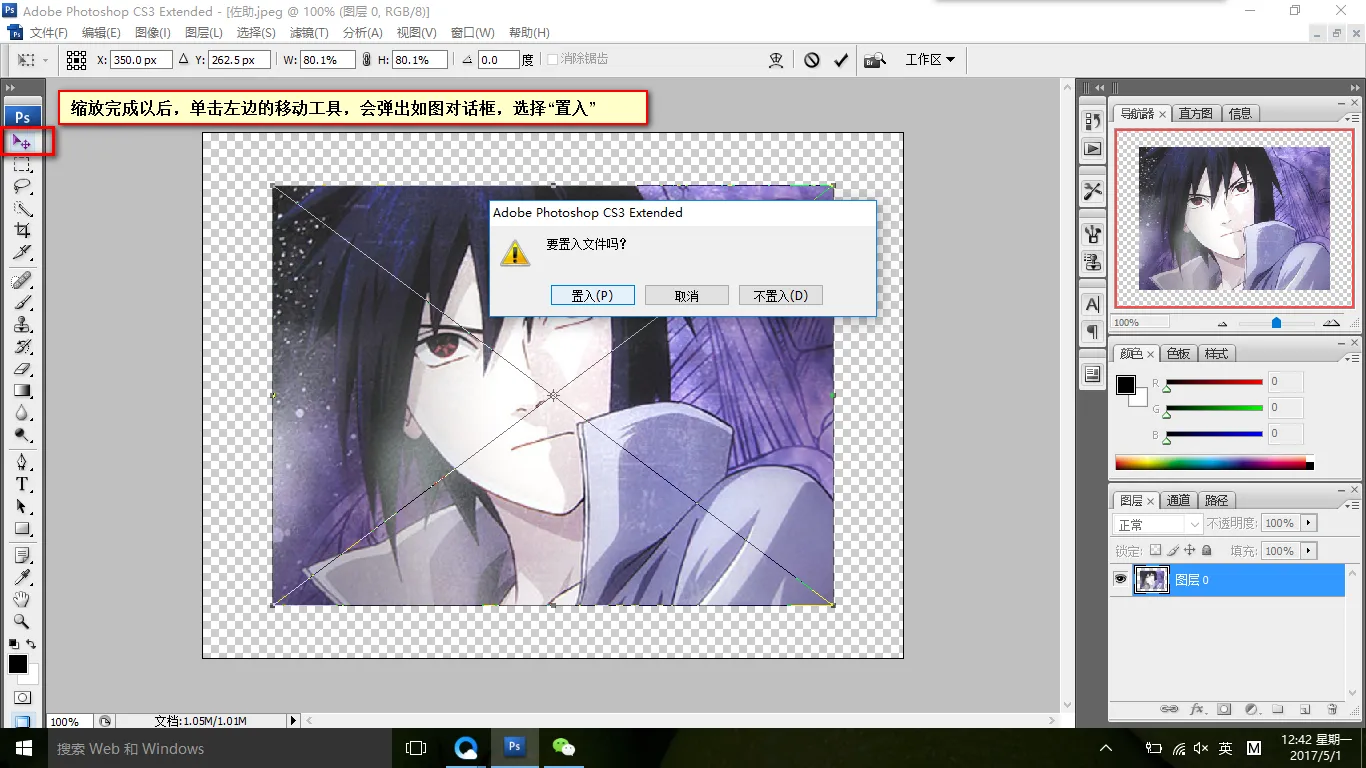This screenshot has width=1366, height=768.
Task: Select the Rectangular Marquee tool
Action: click(x=22, y=165)
